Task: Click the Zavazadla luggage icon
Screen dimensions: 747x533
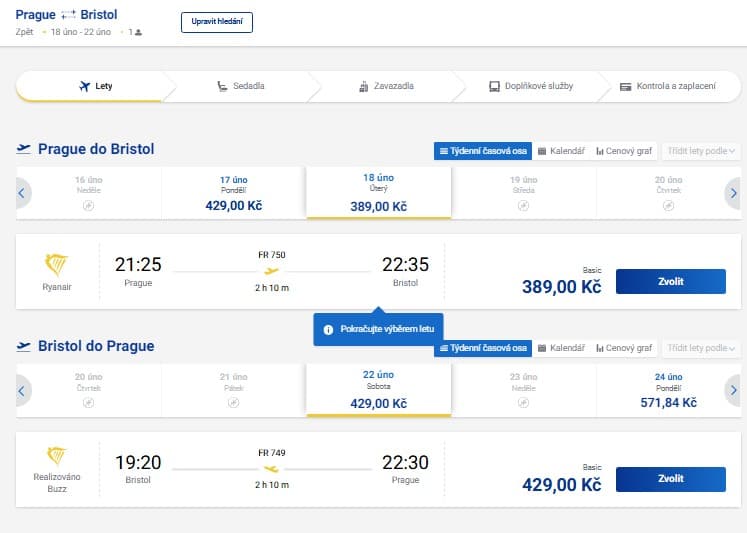Action: click(363, 86)
